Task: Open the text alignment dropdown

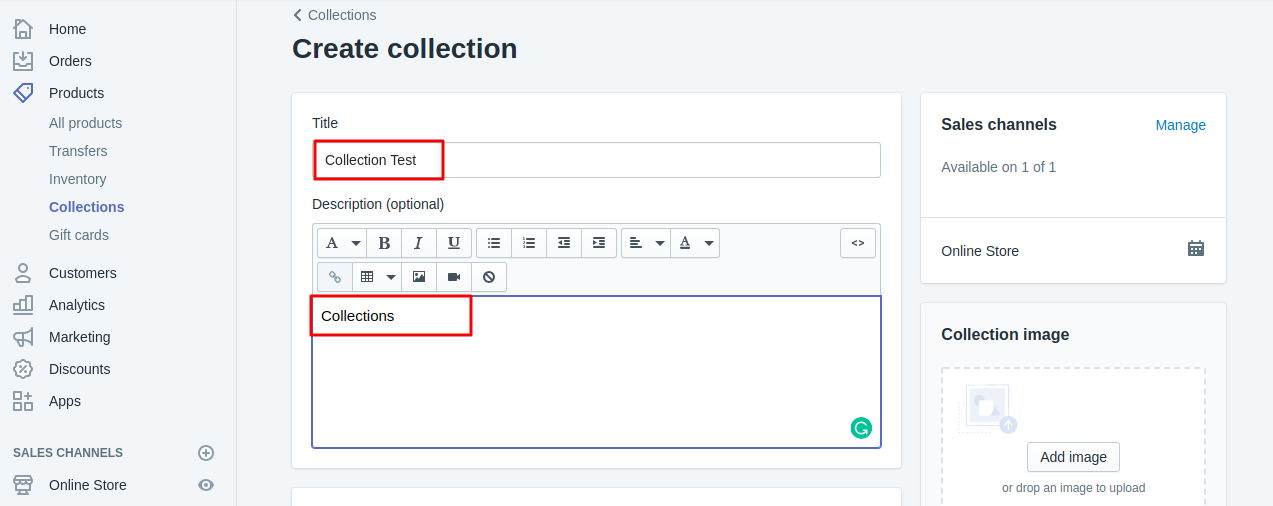Action: (x=646, y=243)
